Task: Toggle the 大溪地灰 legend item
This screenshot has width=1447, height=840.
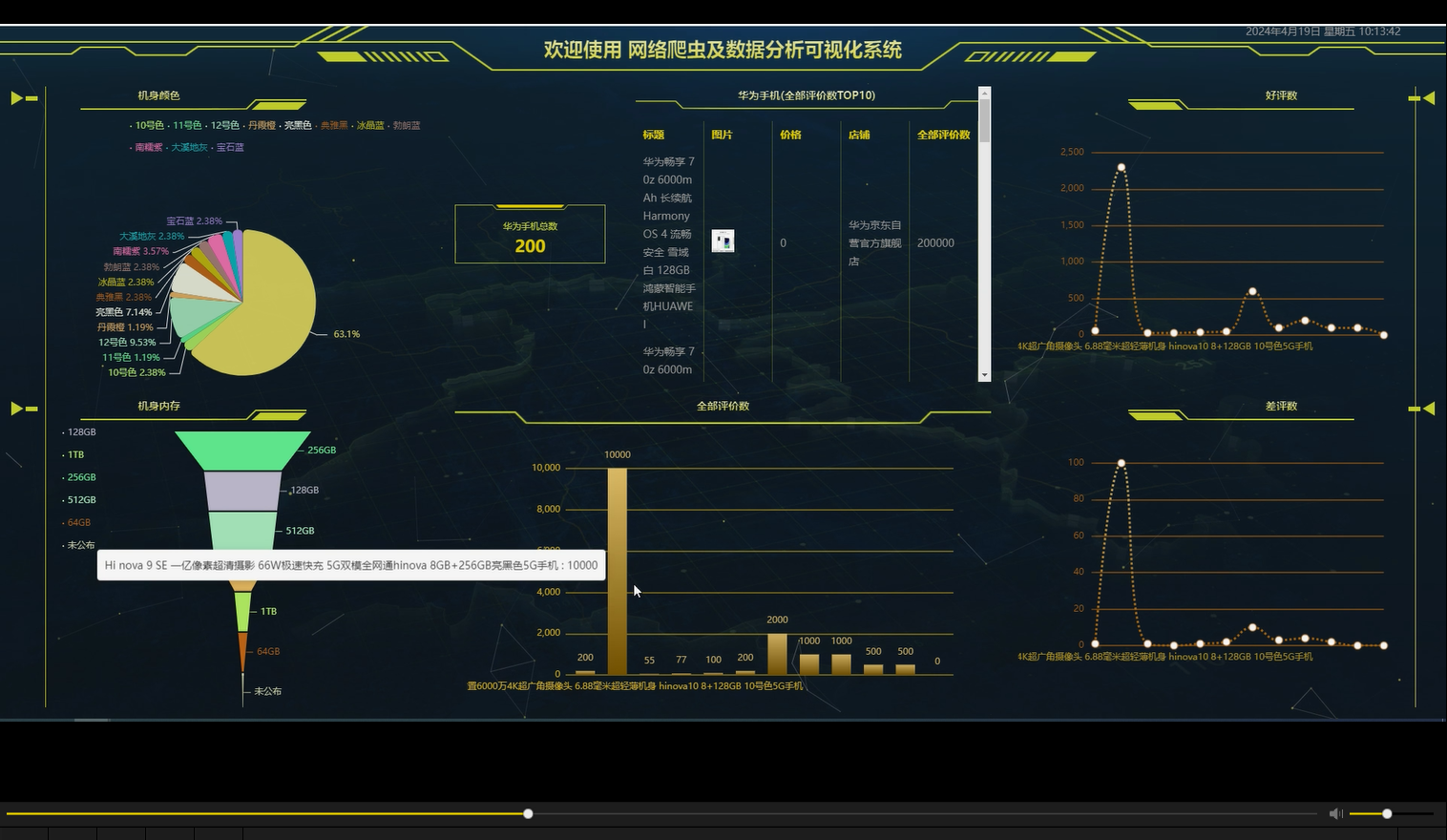Action: tap(187, 147)
